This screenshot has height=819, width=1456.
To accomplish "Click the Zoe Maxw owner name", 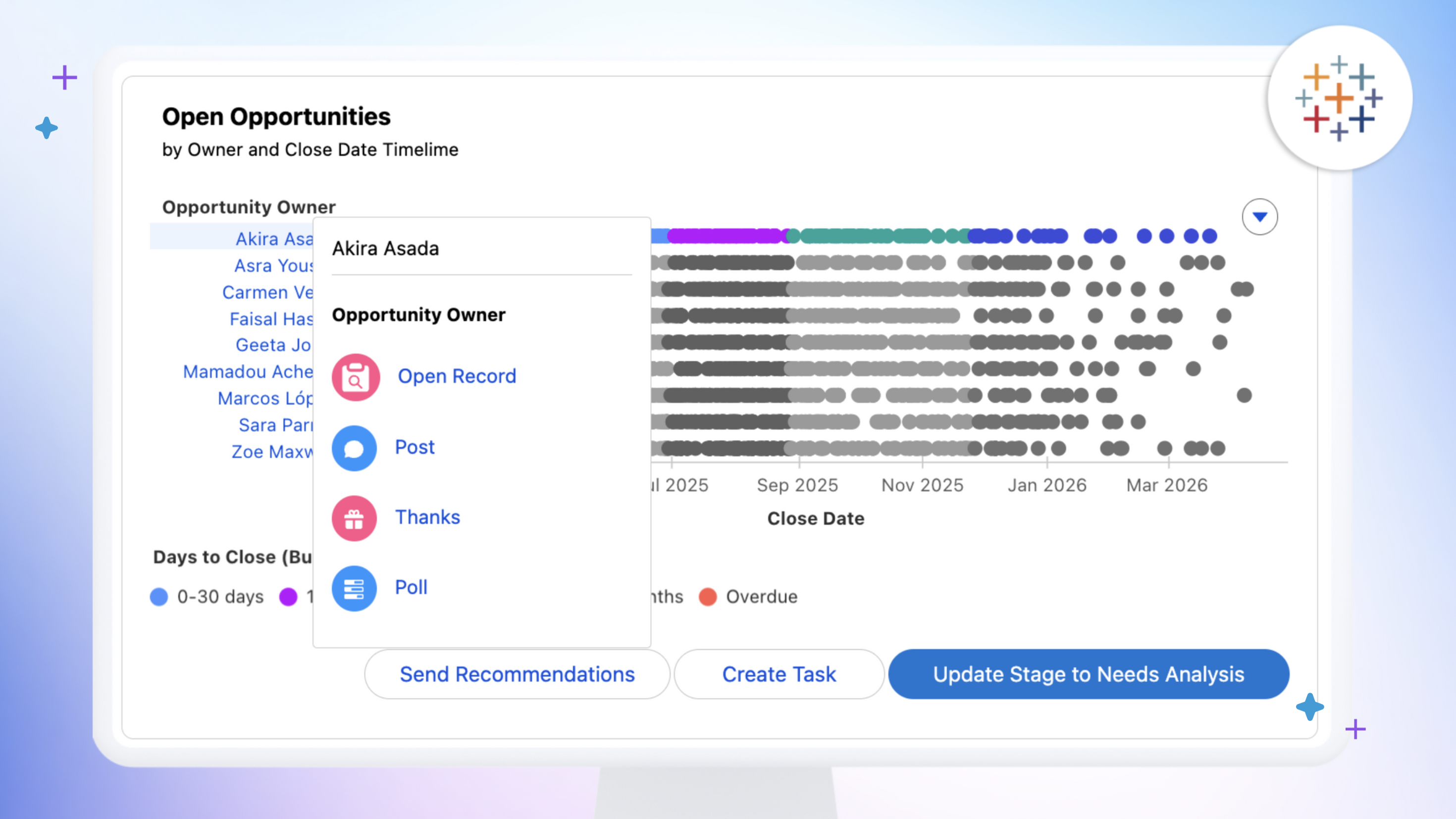I will pos(272,452).
